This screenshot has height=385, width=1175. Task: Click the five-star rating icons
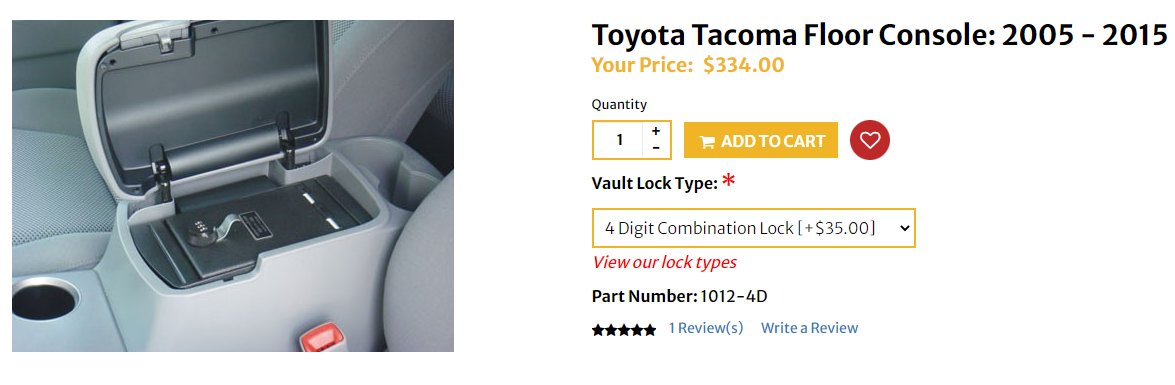(623, 329)
